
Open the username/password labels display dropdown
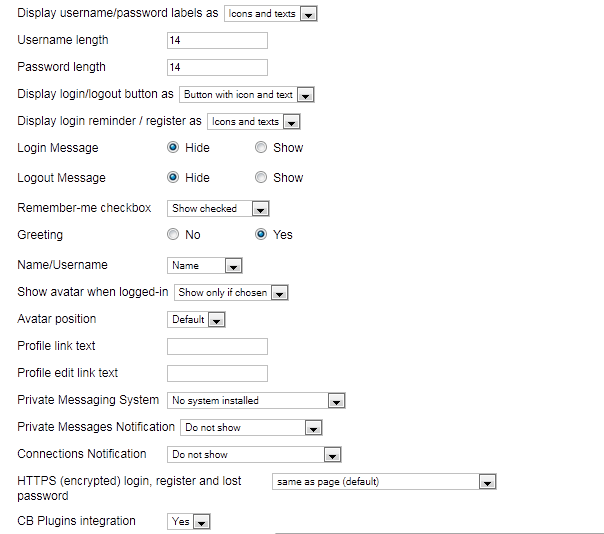click(x=271, y=14)
